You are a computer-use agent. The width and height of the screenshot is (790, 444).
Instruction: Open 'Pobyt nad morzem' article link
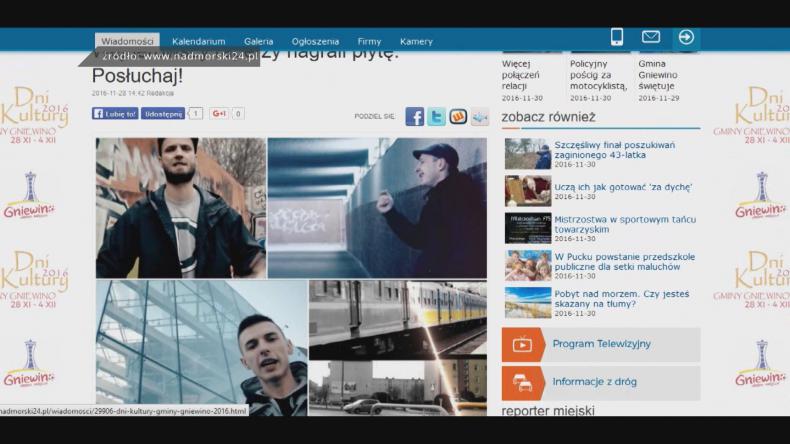point(622,299)
